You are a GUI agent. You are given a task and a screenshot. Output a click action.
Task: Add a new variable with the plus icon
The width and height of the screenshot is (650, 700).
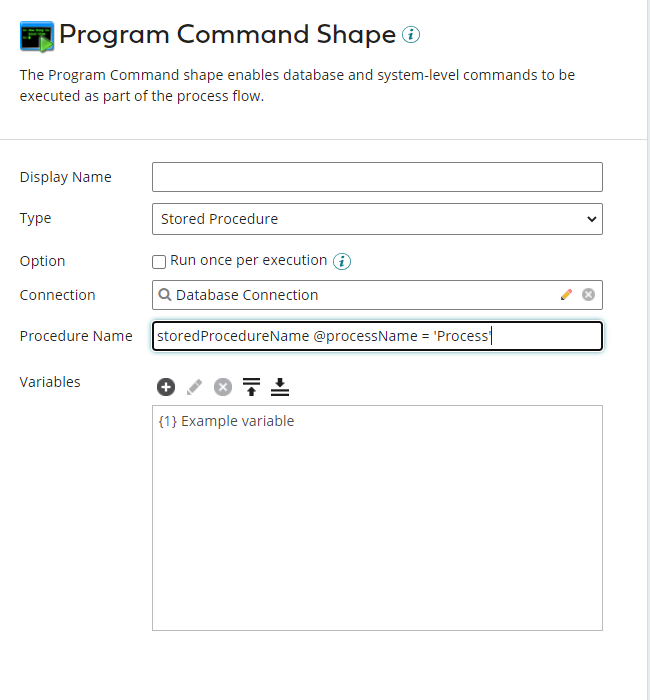(166, 387)
